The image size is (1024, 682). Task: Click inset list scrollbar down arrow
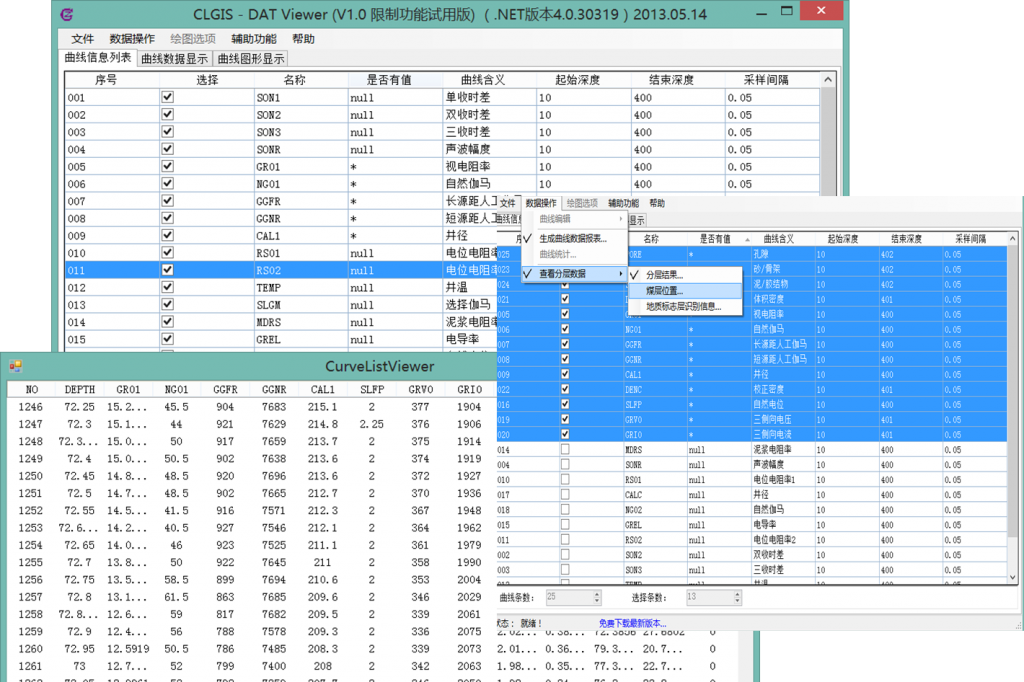click(1013, 577)
